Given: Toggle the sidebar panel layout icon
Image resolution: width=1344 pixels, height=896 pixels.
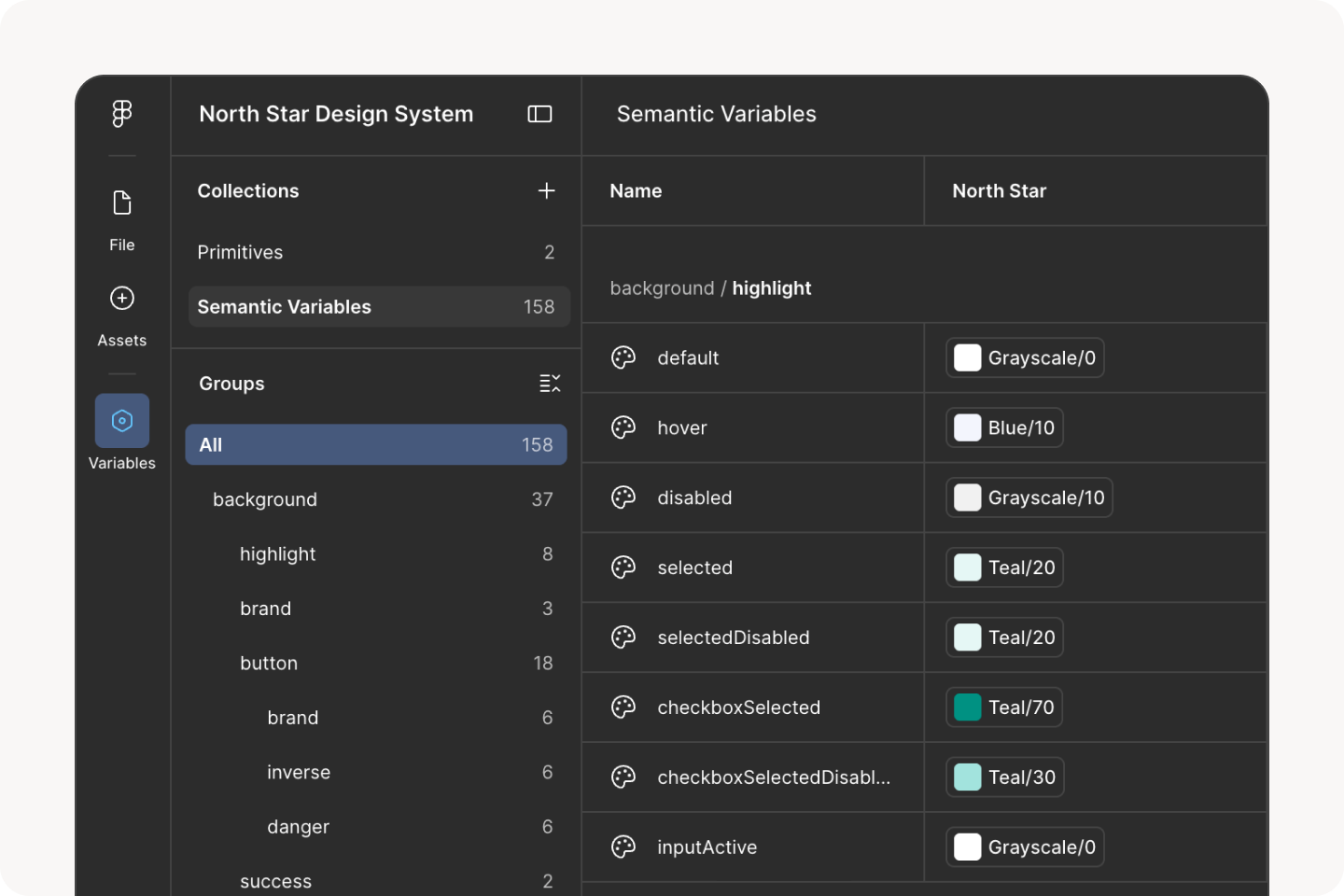Looking at the screenshot, I should coord(539,114).
